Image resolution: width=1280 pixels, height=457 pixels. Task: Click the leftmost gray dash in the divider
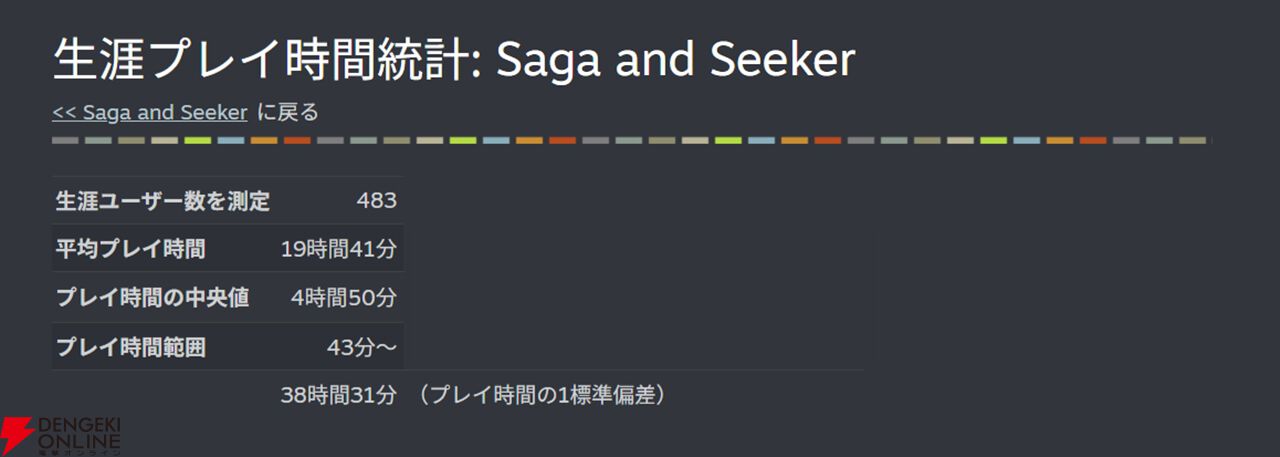click(x=65, y=141)
